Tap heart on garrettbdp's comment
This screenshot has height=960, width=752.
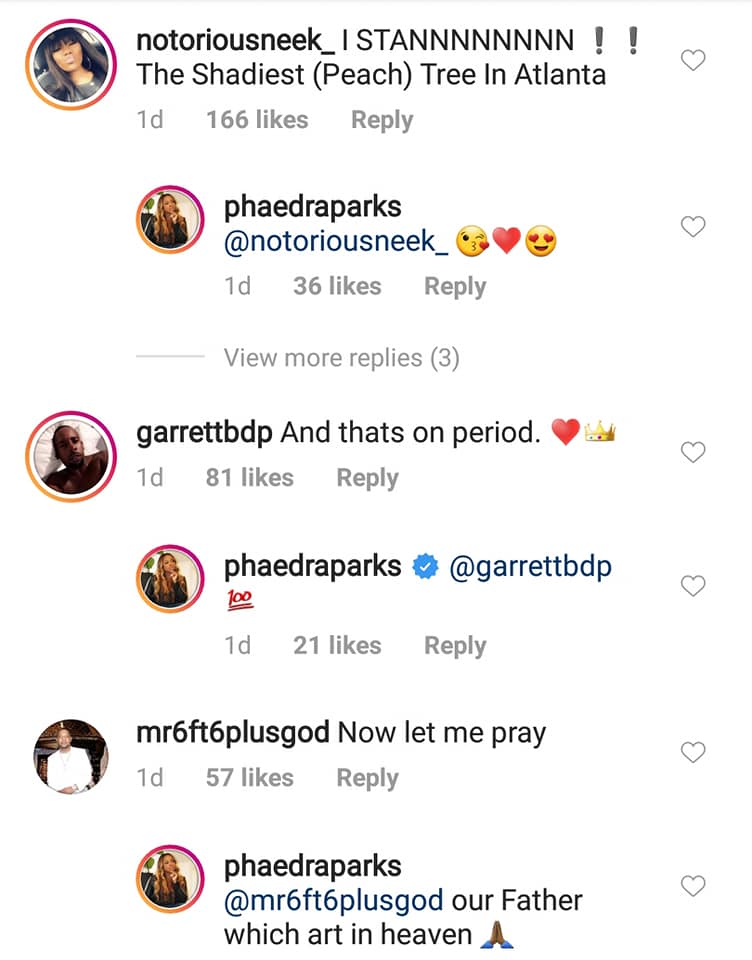pyautogui.click(x=693, y=453)
